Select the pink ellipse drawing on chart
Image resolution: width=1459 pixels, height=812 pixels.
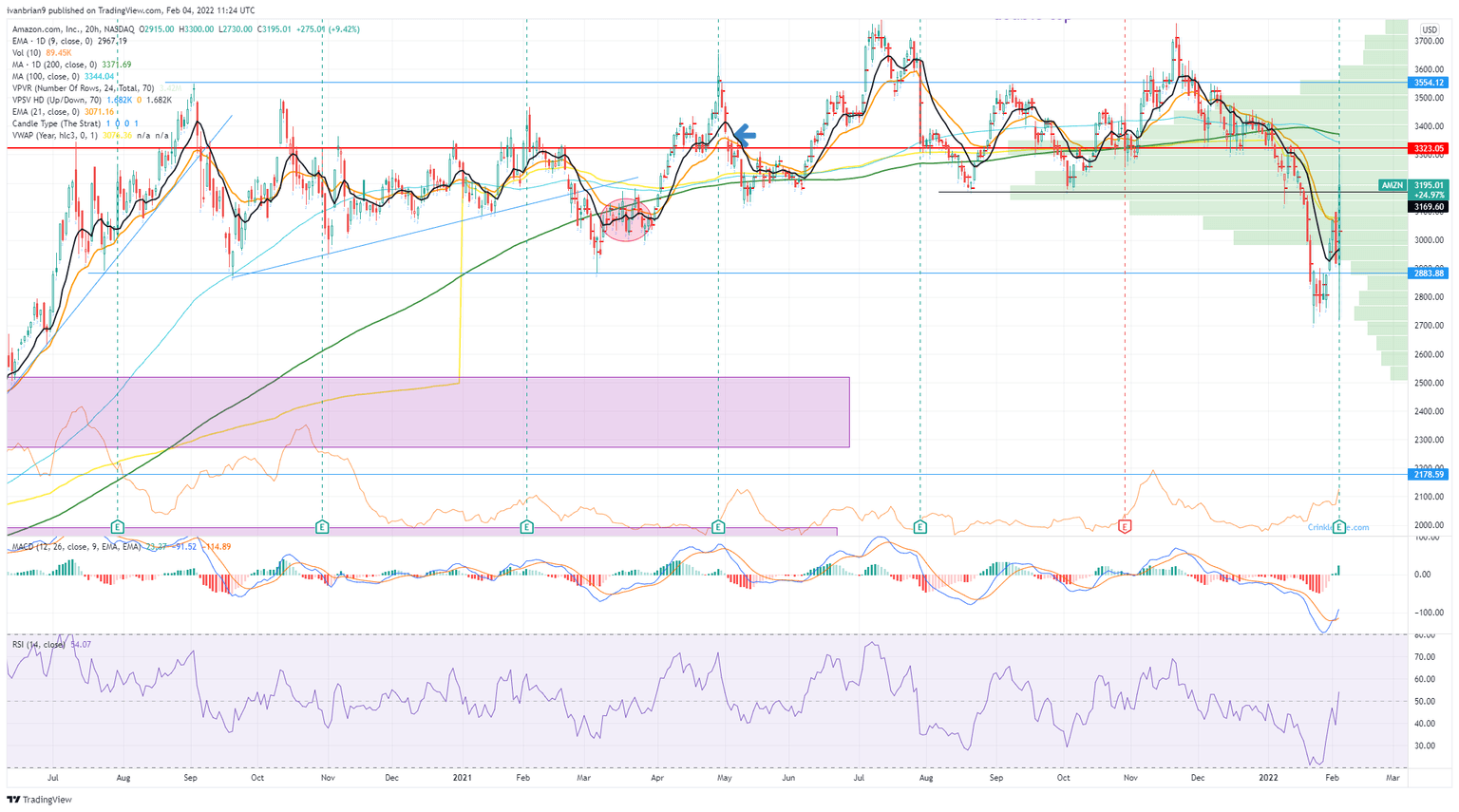point(626,220)
